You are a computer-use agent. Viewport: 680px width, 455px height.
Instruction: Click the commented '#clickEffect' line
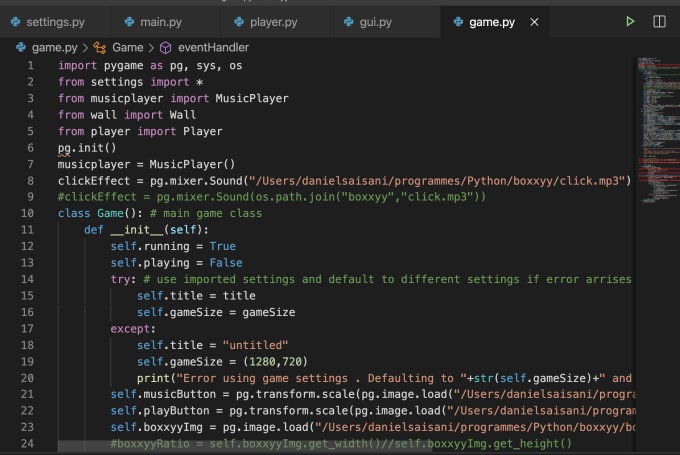(x=272, y=197)
